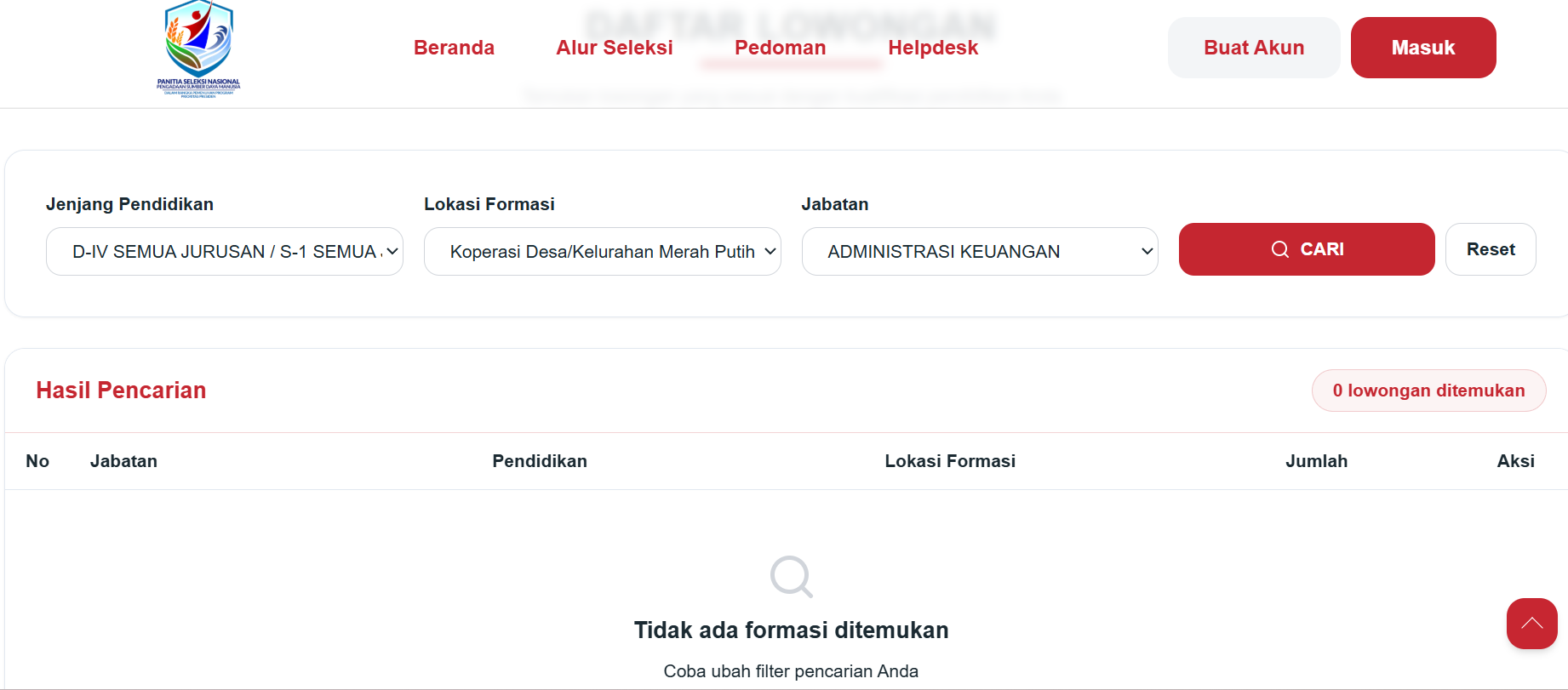
Task: Click the empty-results magnifier icon
Action: [791, 577]
